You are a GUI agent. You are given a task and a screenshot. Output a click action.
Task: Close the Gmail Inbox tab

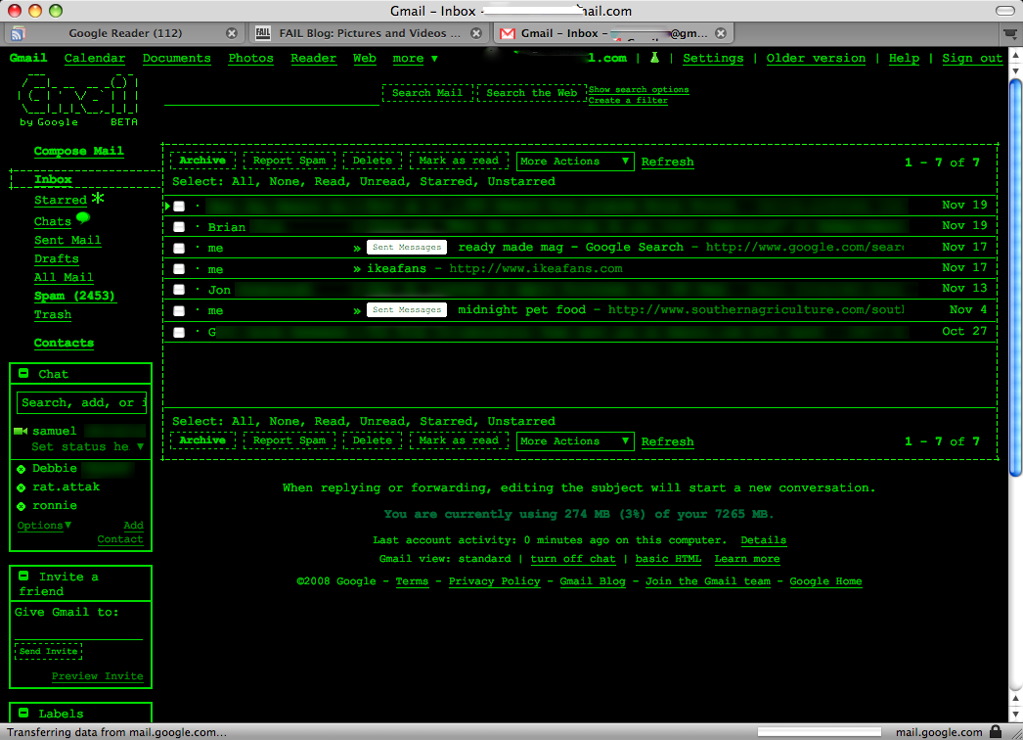tap(720, 33)
